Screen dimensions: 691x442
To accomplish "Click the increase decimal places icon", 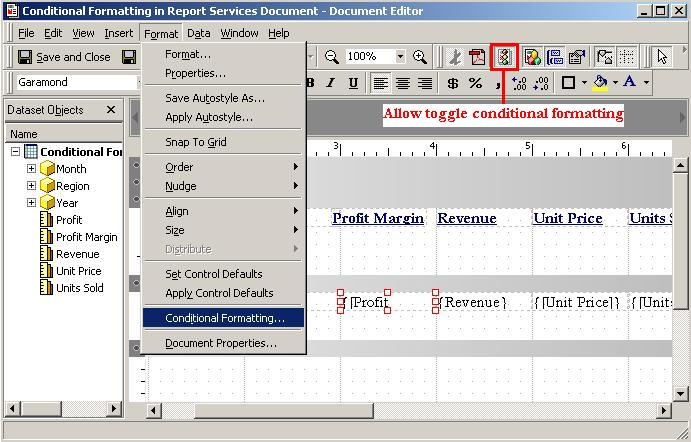I will pyautogui.click(x=518, y=83).
